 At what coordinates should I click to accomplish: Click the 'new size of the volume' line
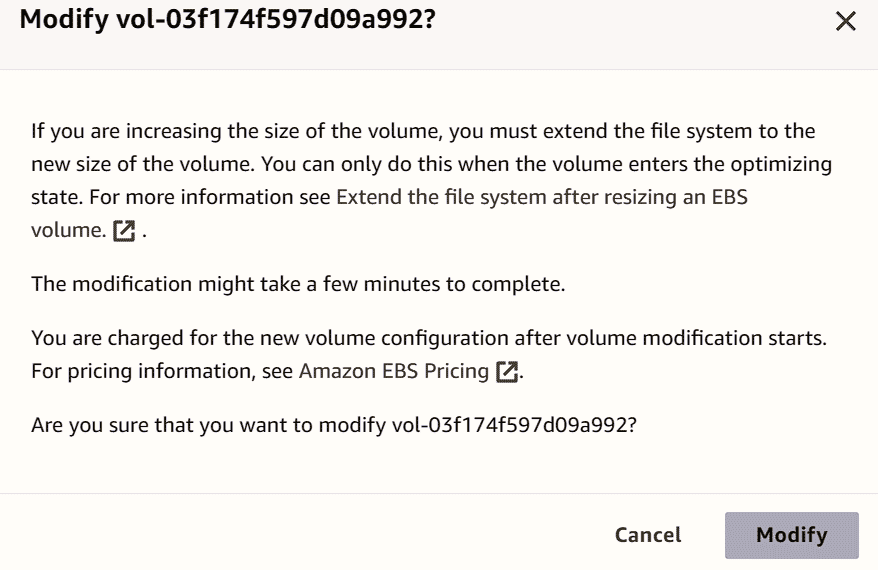(x=431, y=164)
